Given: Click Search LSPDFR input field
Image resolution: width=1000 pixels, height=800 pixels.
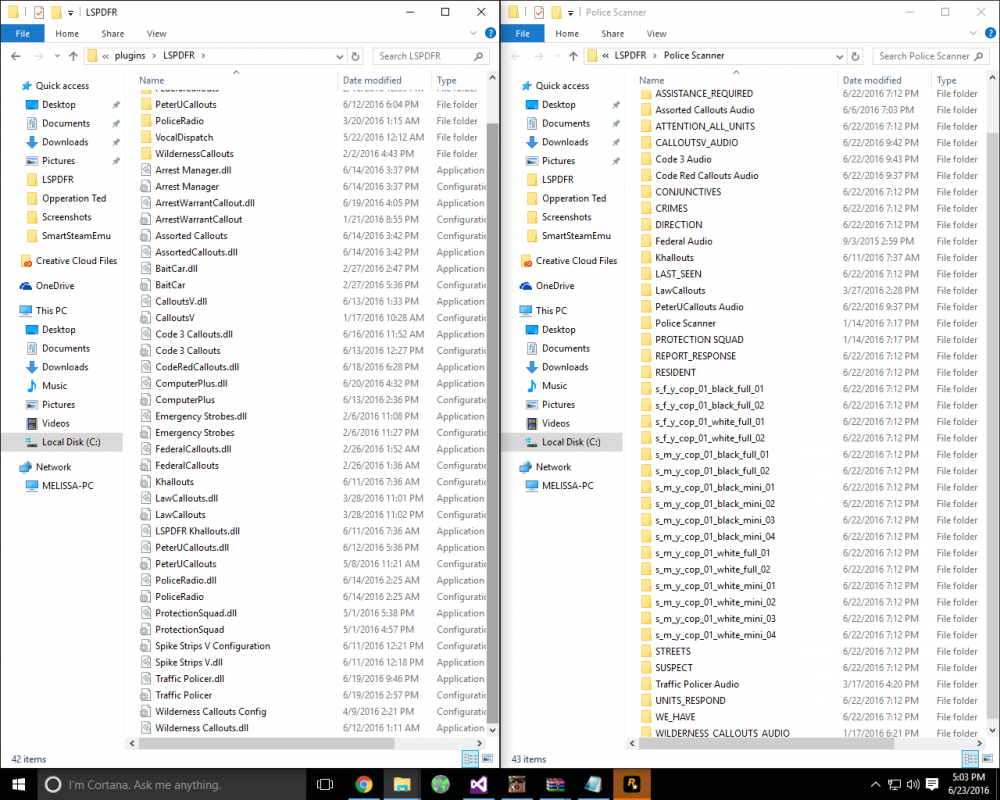Looking at the screenshot, I should click(431, 56).
